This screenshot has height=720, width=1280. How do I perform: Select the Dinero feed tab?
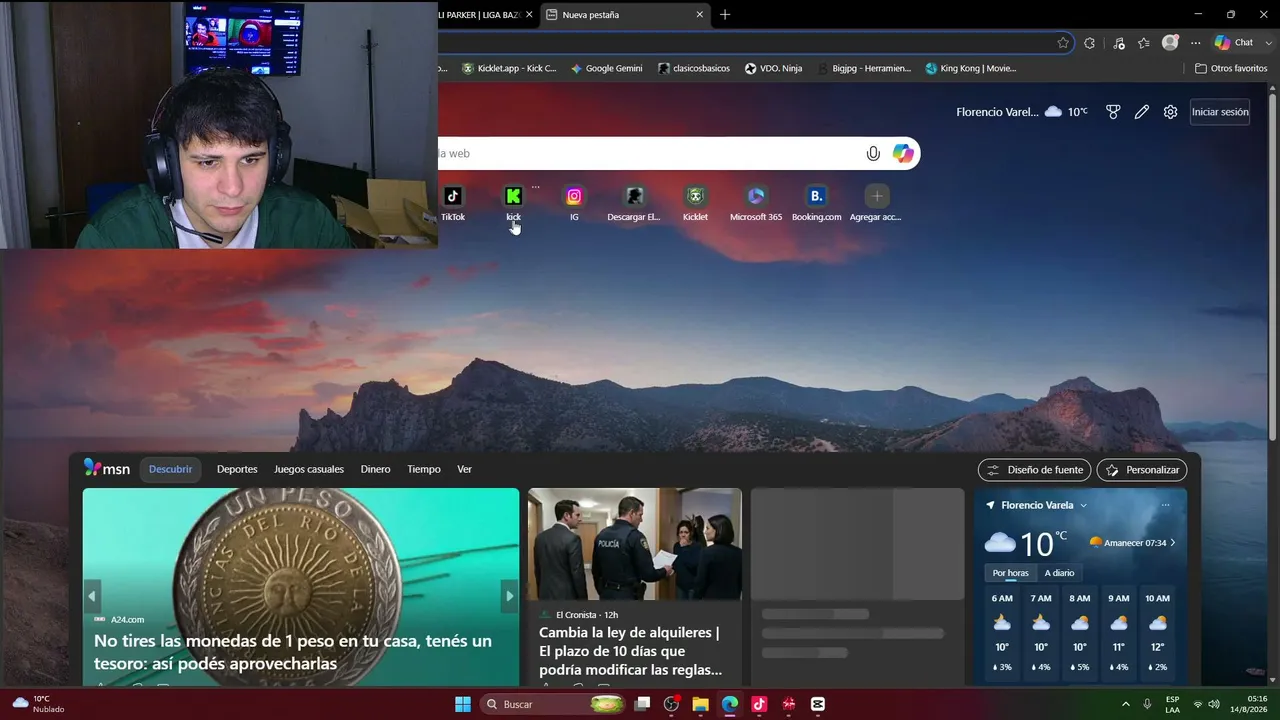[376, 469]
